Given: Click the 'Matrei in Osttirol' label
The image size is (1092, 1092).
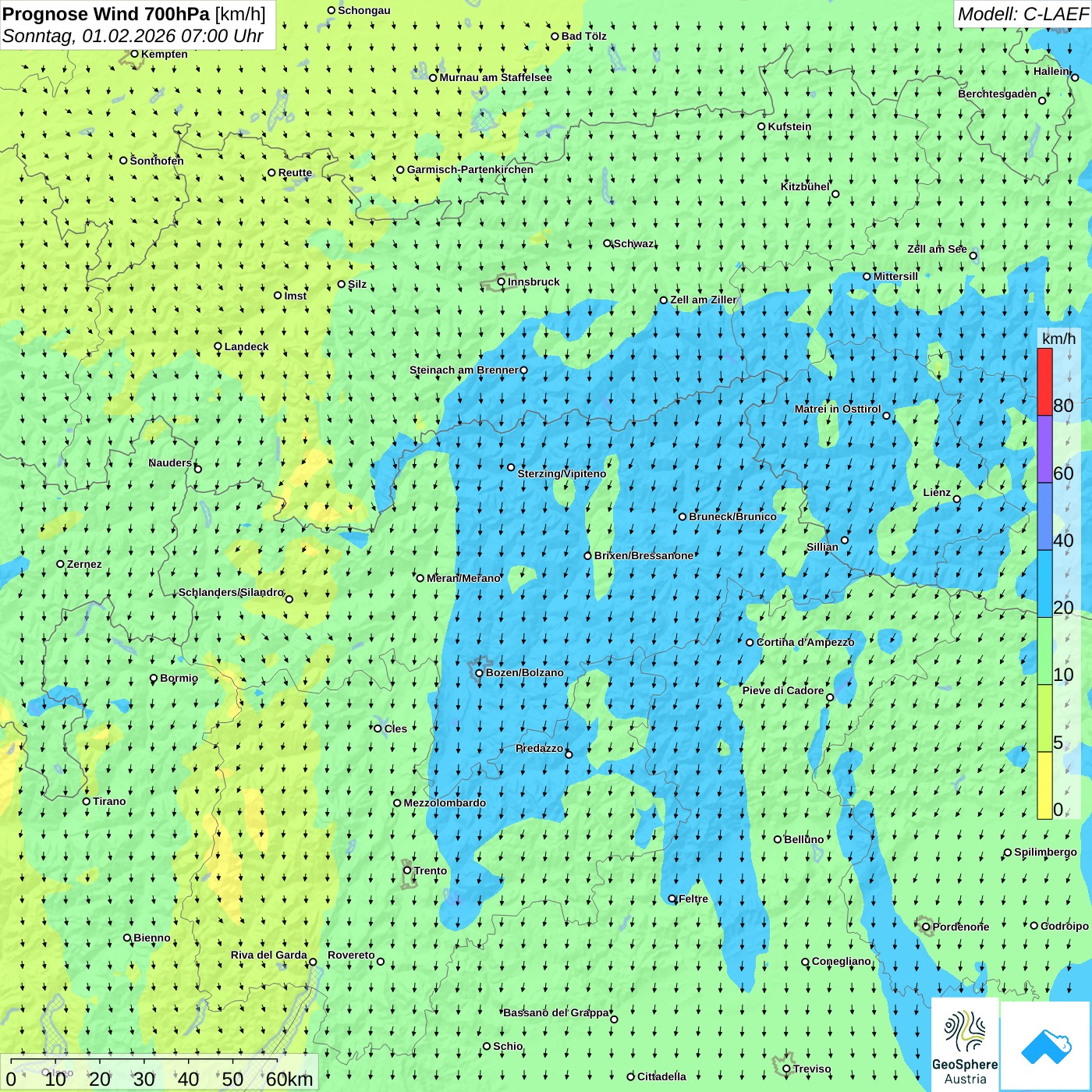Looking at the screenshot, I should (838, 409).
